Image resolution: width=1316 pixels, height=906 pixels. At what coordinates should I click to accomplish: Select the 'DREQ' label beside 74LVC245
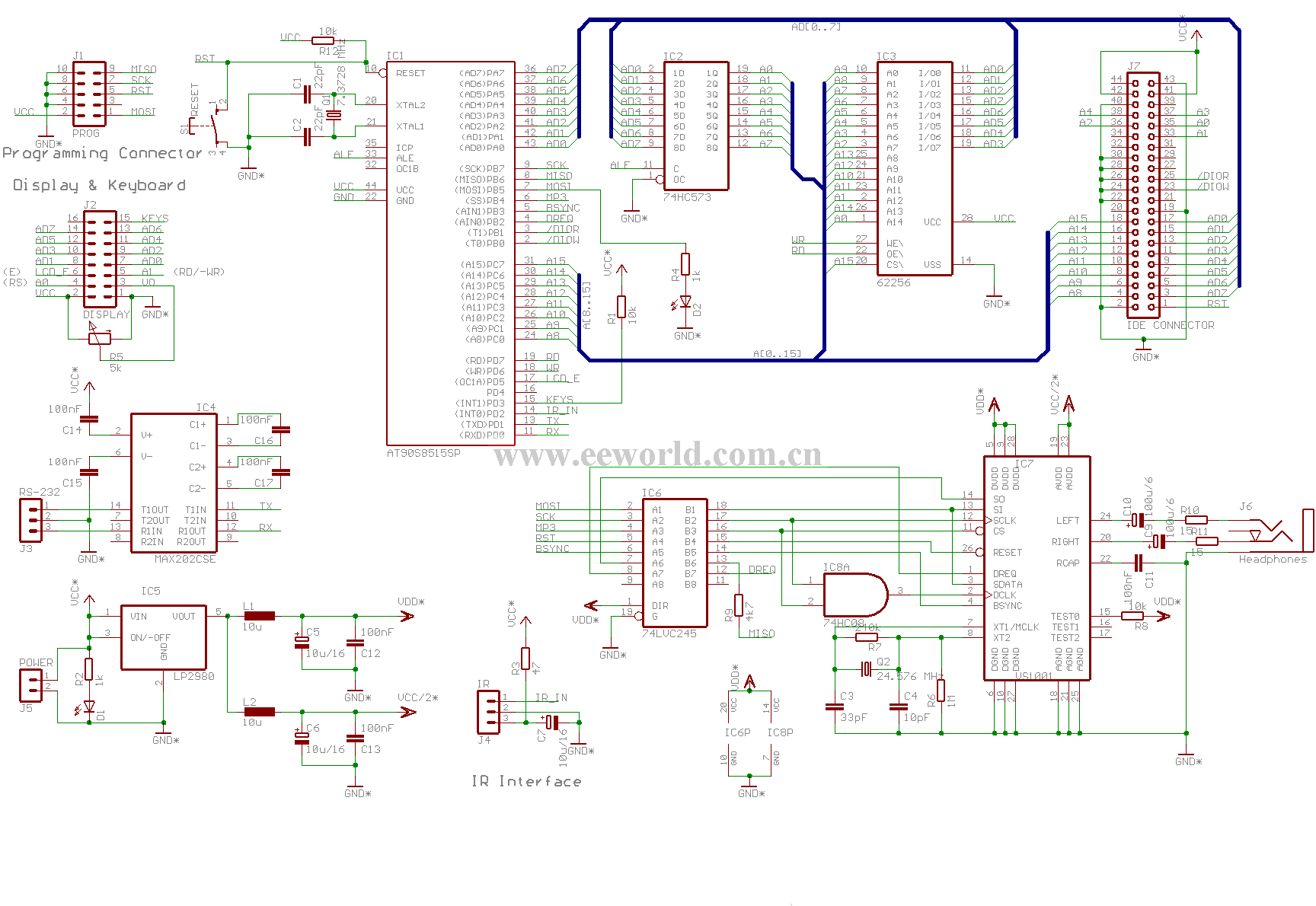point(762,569)
